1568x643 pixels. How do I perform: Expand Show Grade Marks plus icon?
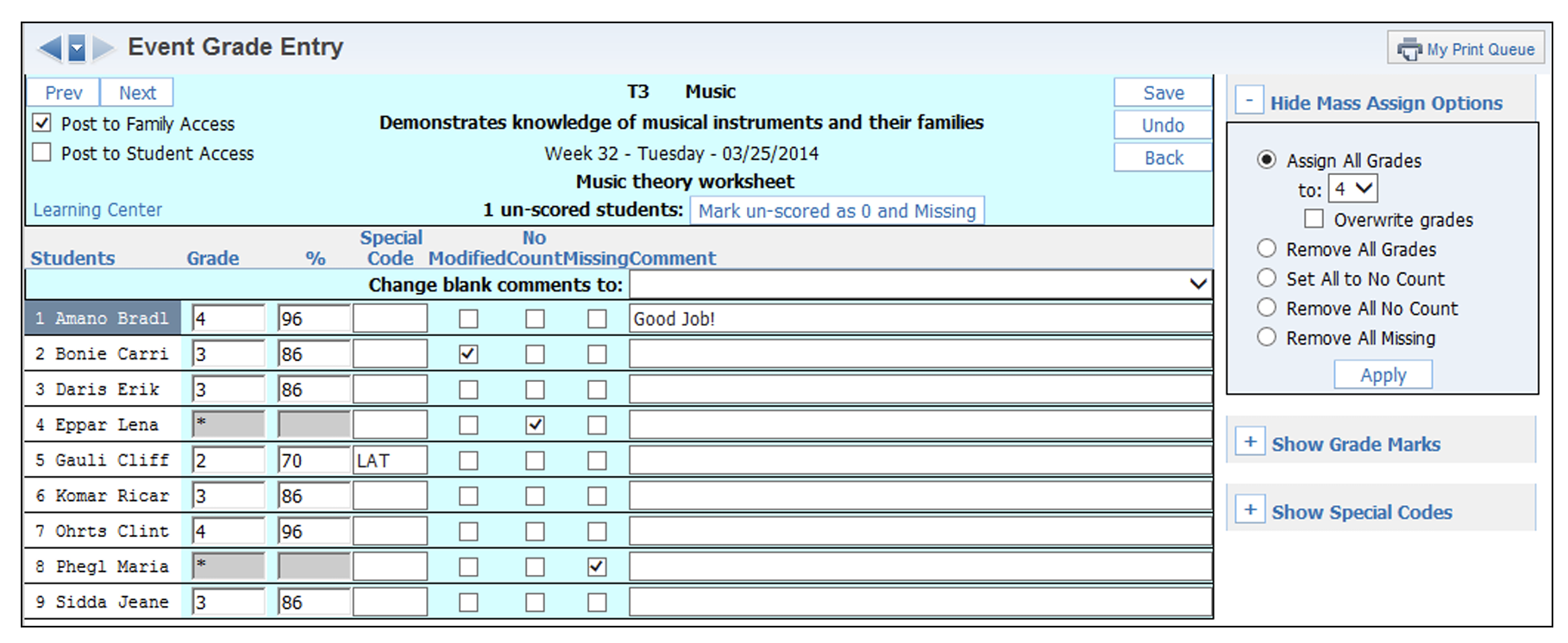1250,442
